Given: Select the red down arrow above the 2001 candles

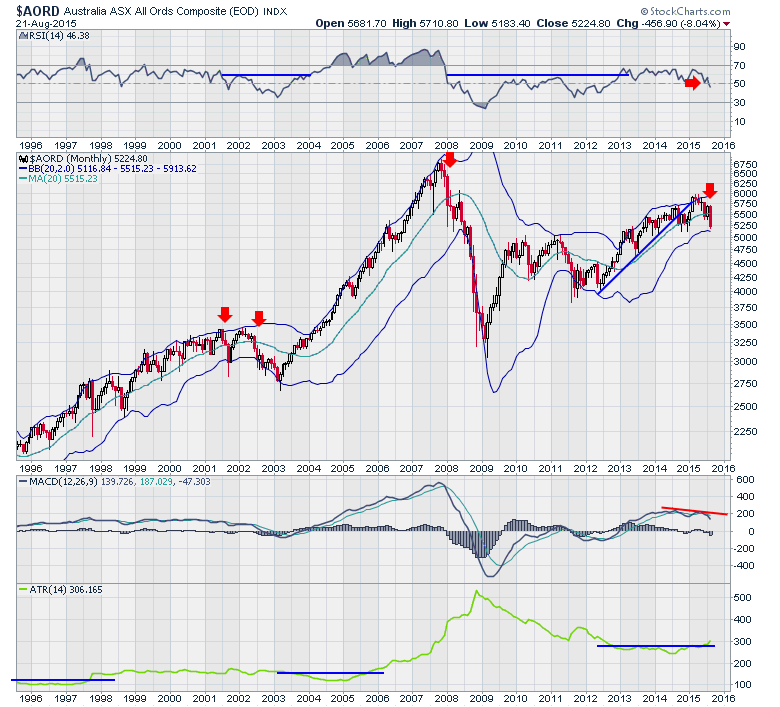Looking at the screenshot, I should click(225, 314).
